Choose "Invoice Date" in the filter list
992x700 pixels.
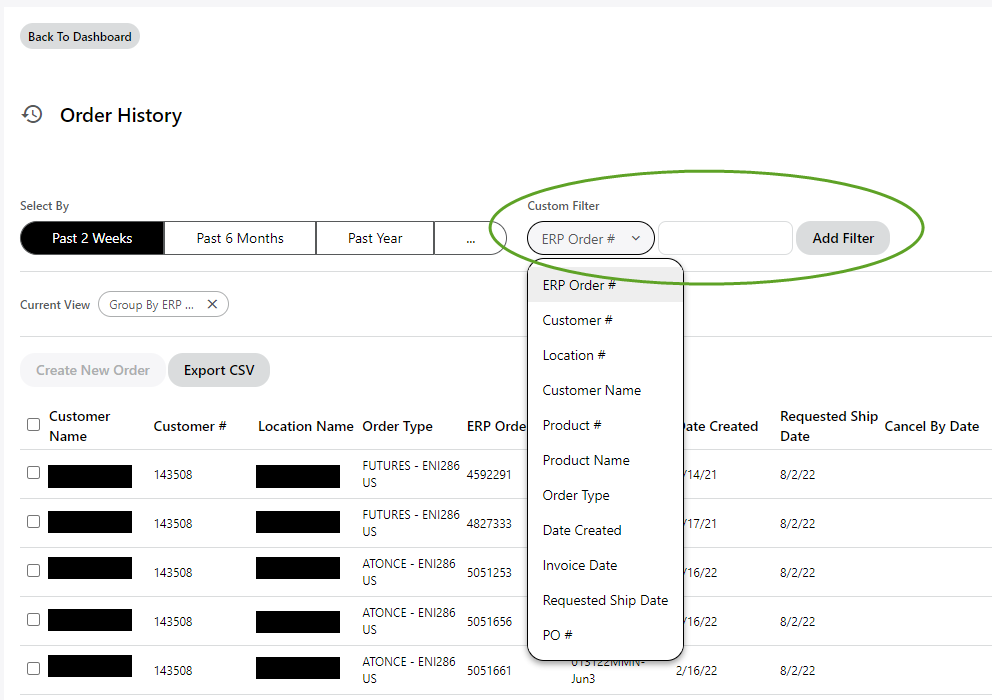(580, 565)
